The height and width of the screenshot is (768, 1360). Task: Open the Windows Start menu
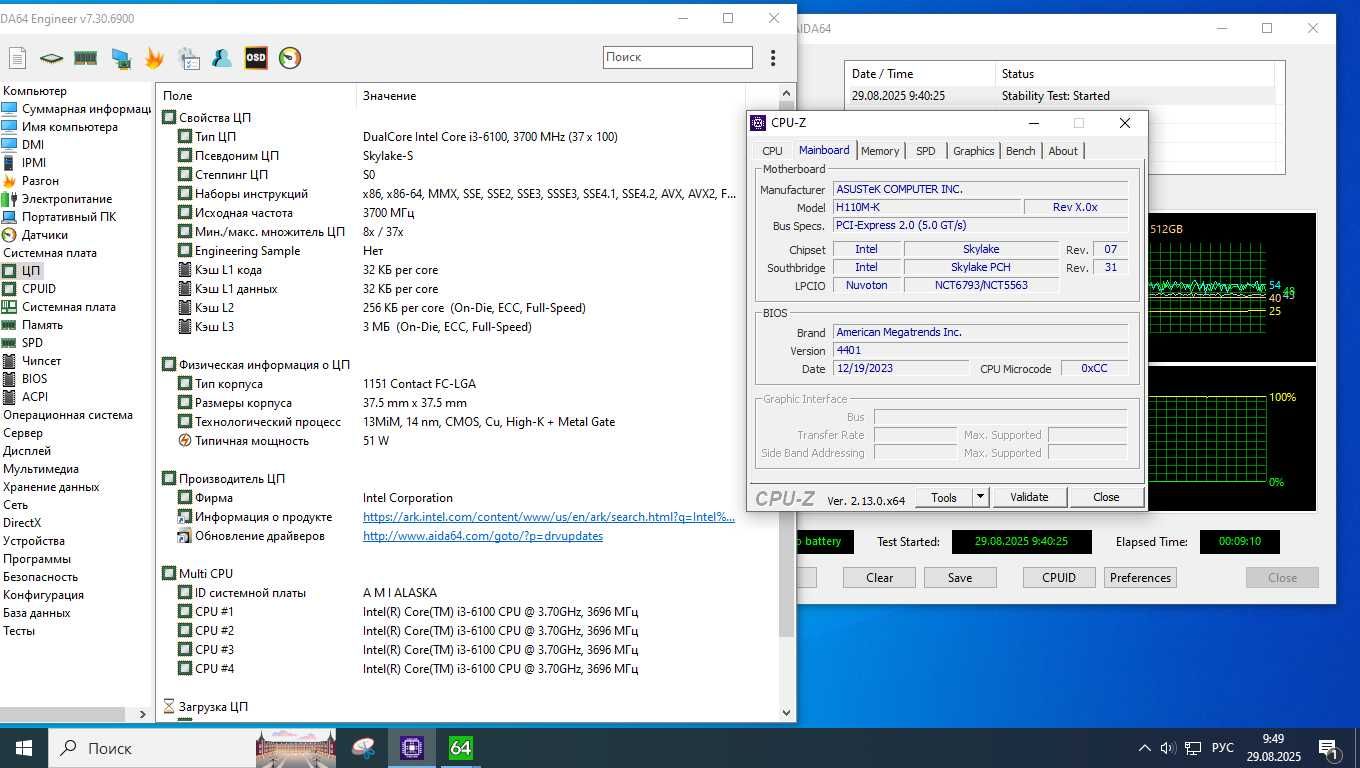pyautogui.click(x=24, y=748)
